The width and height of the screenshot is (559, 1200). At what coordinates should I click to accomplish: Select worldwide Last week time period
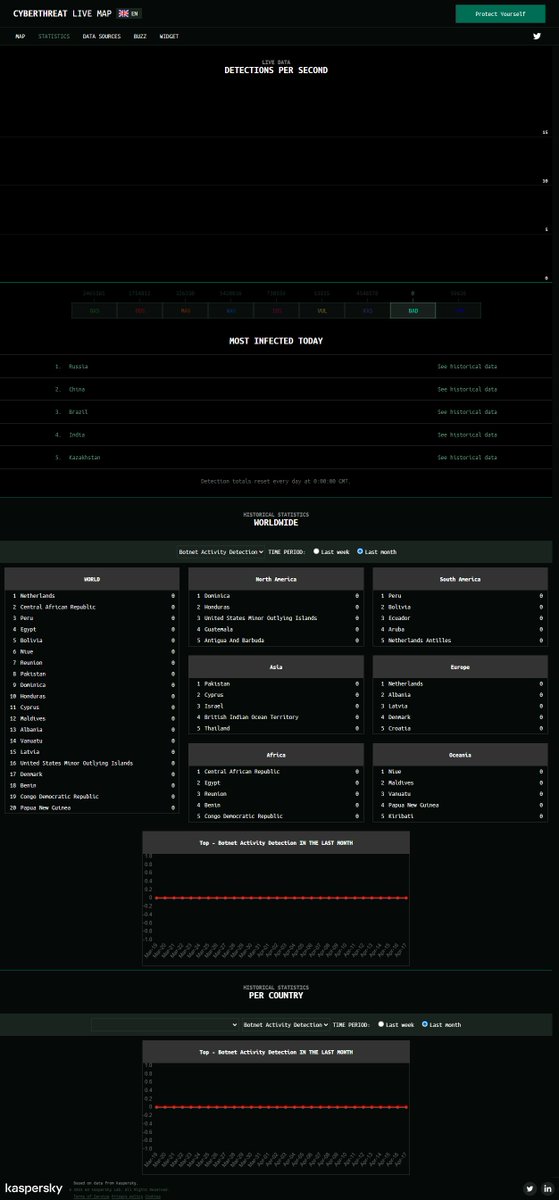pos(316,551)
